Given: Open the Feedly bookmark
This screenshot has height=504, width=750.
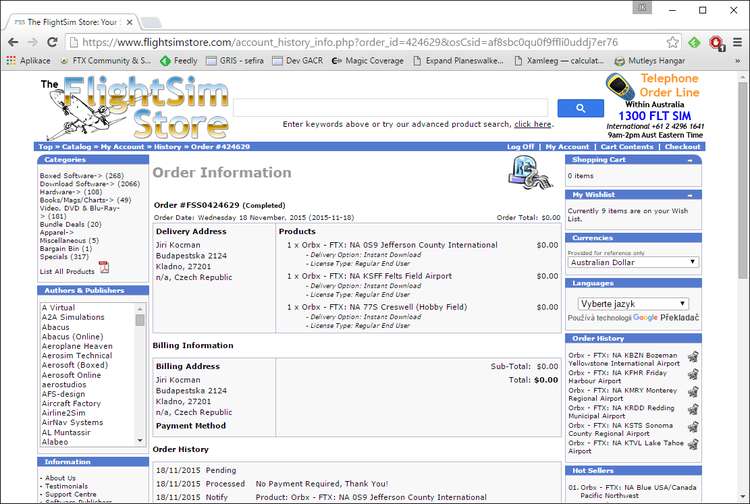Looking at the screenshot, I should (x=178, y=61).
